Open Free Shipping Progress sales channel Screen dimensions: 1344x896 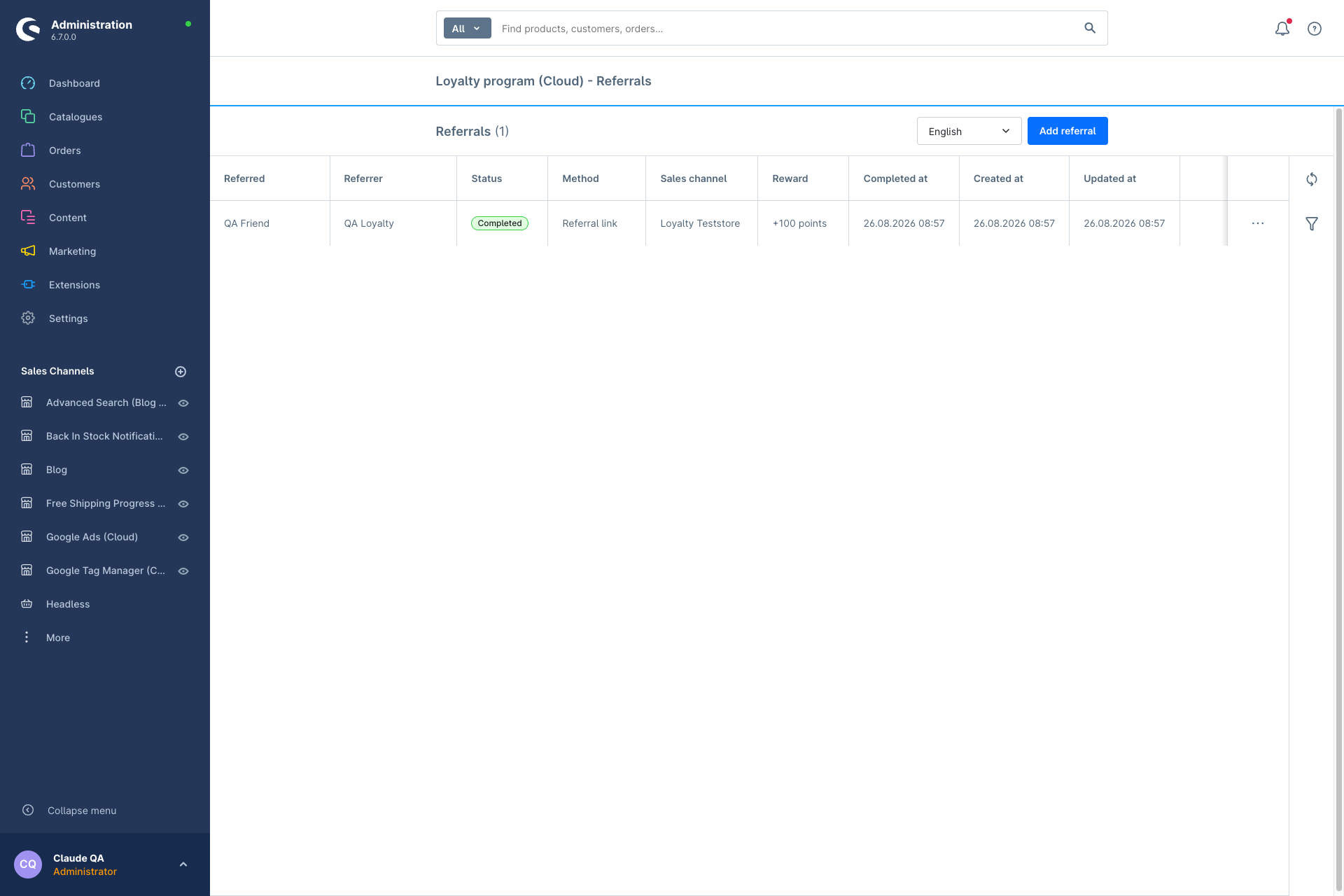point(106,503)
